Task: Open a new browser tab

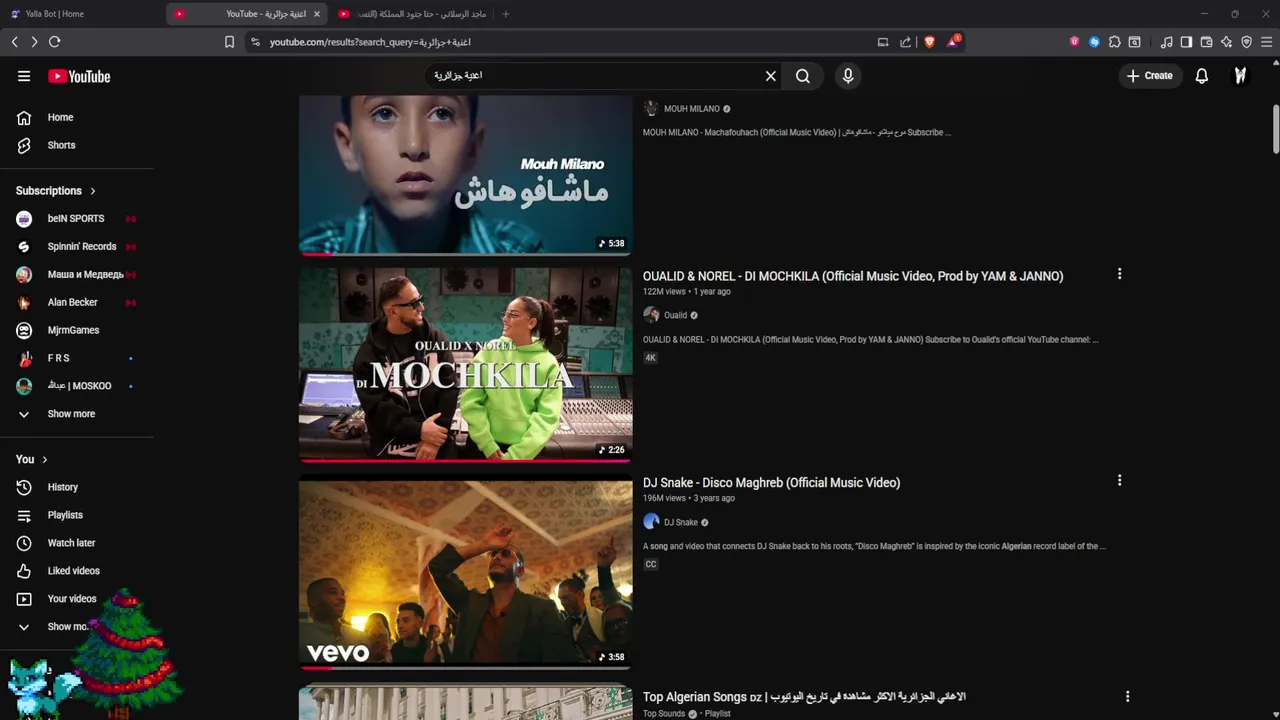Action: pyautogui.click(x=505, y=14)
